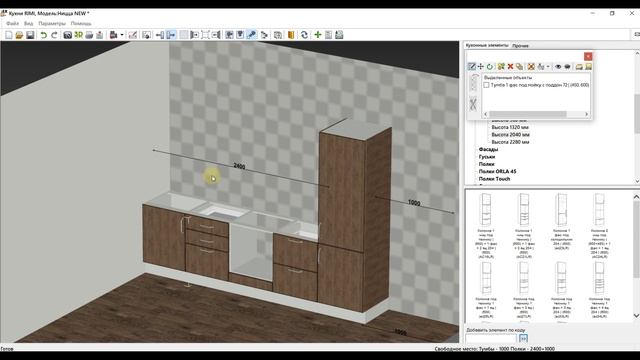
Task: Click the left arrow of the popup's horizontal scrollbar
Action: tap(486, 114)
